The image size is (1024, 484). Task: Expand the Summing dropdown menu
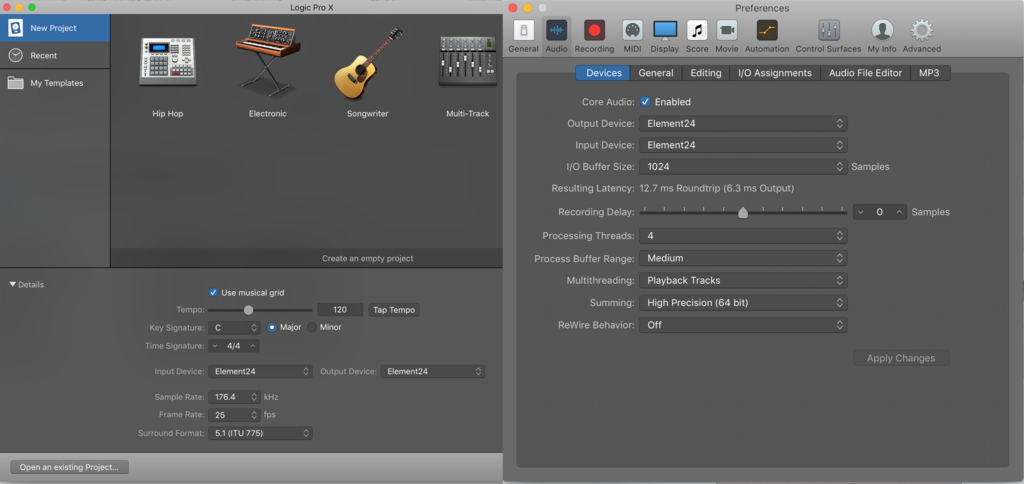[x=743, y=303]
